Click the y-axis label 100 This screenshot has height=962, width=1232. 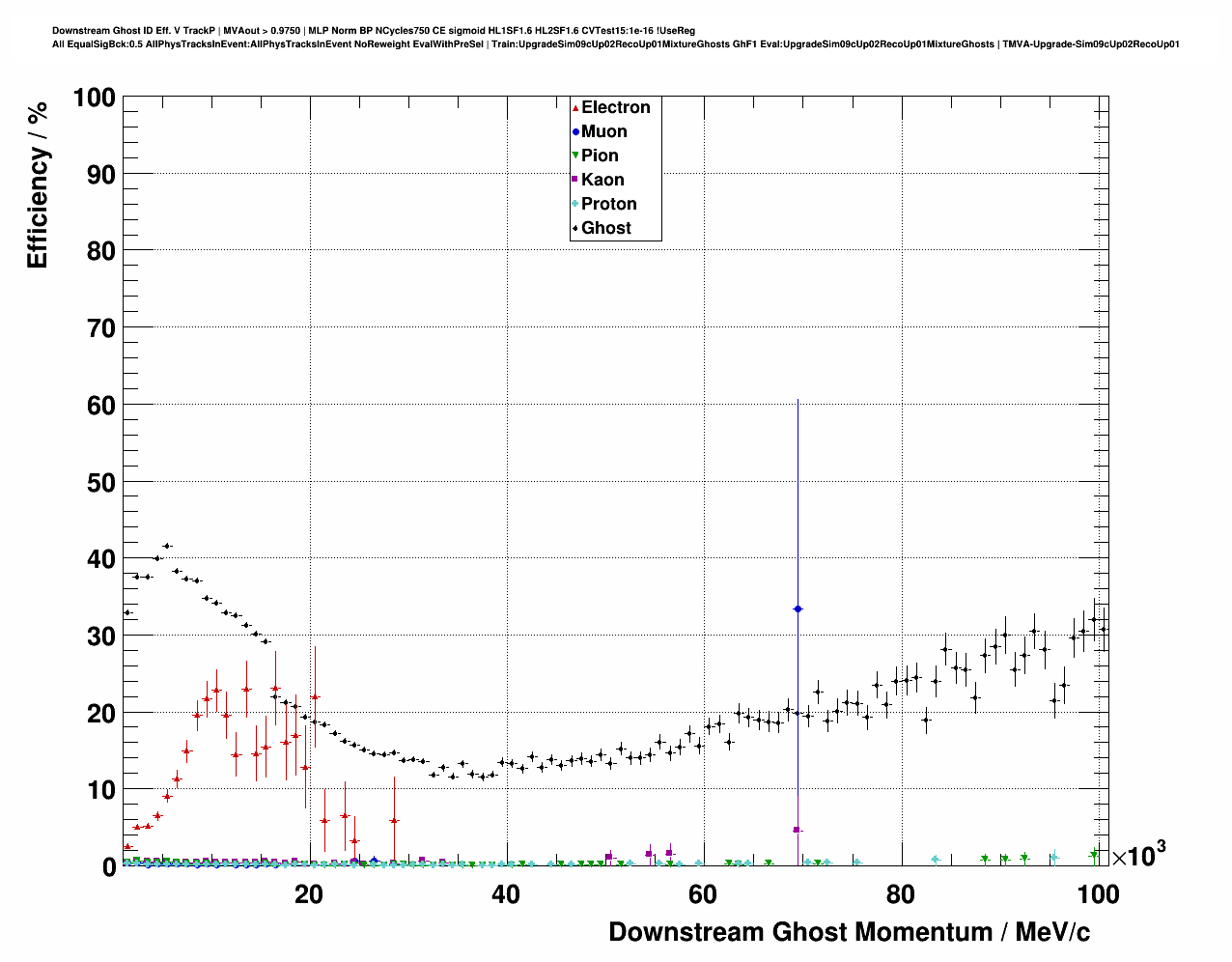coord(95,98)
